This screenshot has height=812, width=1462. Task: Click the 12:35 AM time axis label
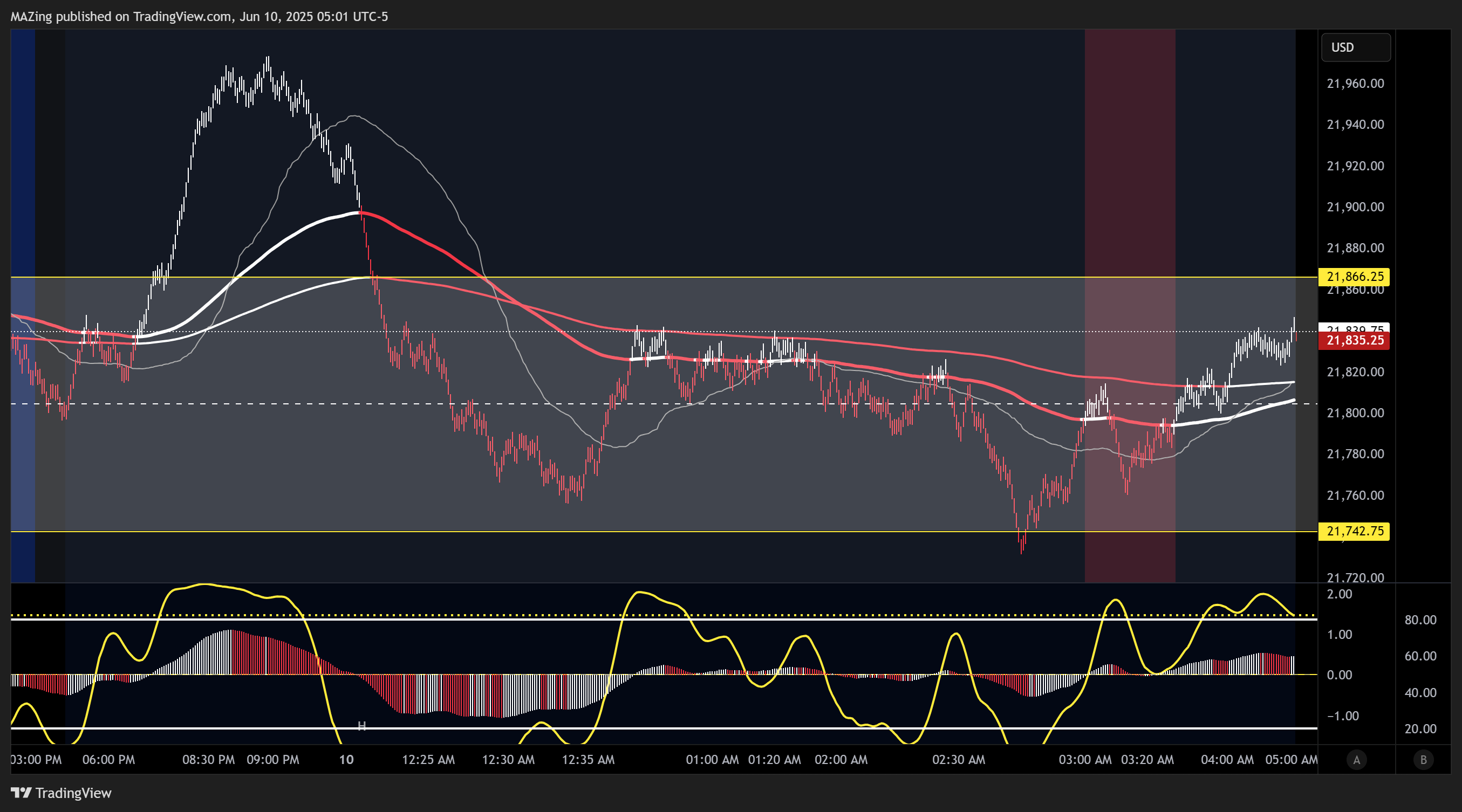coord(588,760)
